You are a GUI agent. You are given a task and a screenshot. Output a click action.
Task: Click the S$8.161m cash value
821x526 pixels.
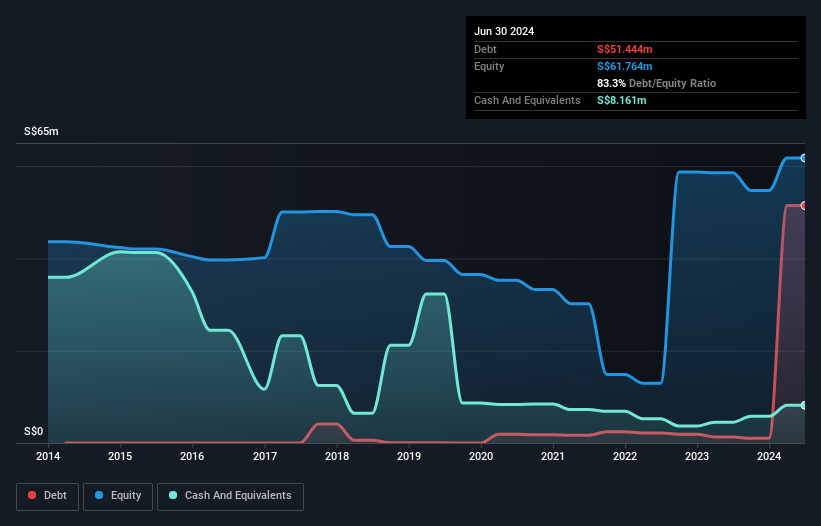click(x=622, y=100)
